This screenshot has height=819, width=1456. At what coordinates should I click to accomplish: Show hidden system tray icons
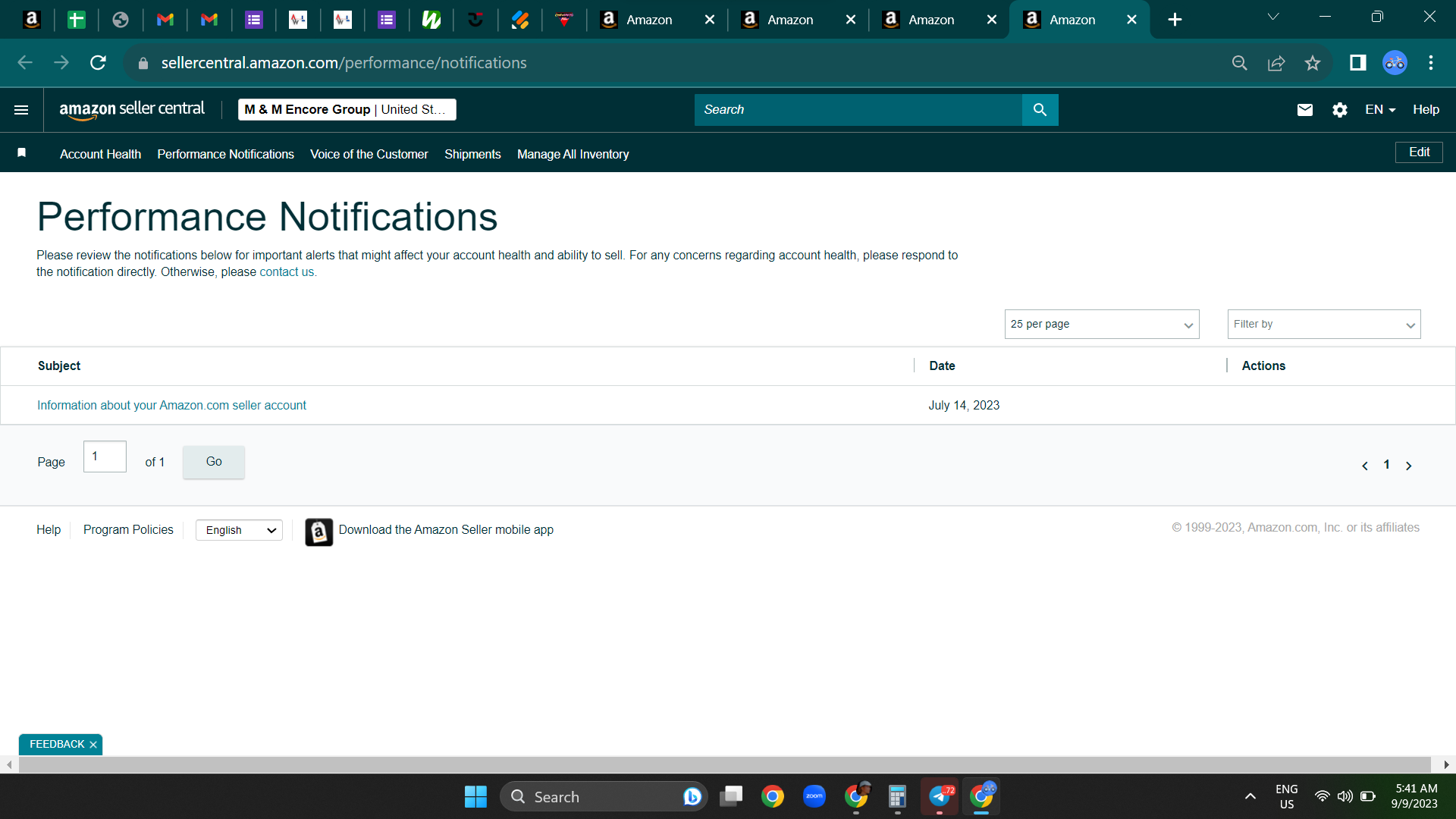coord(1250,796)
